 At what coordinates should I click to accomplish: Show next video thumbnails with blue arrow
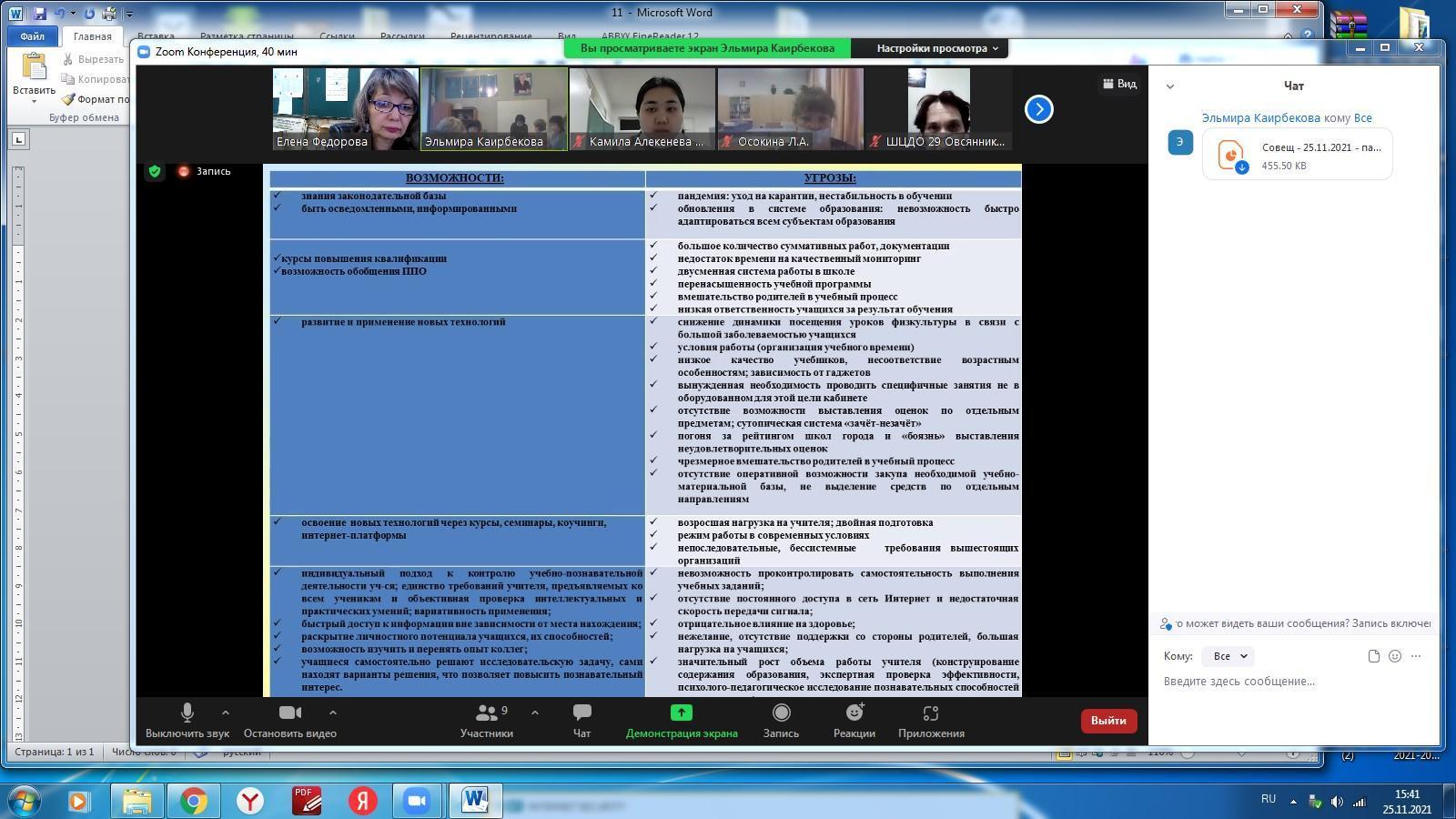pyautogui.click(x=1038, y=109)
